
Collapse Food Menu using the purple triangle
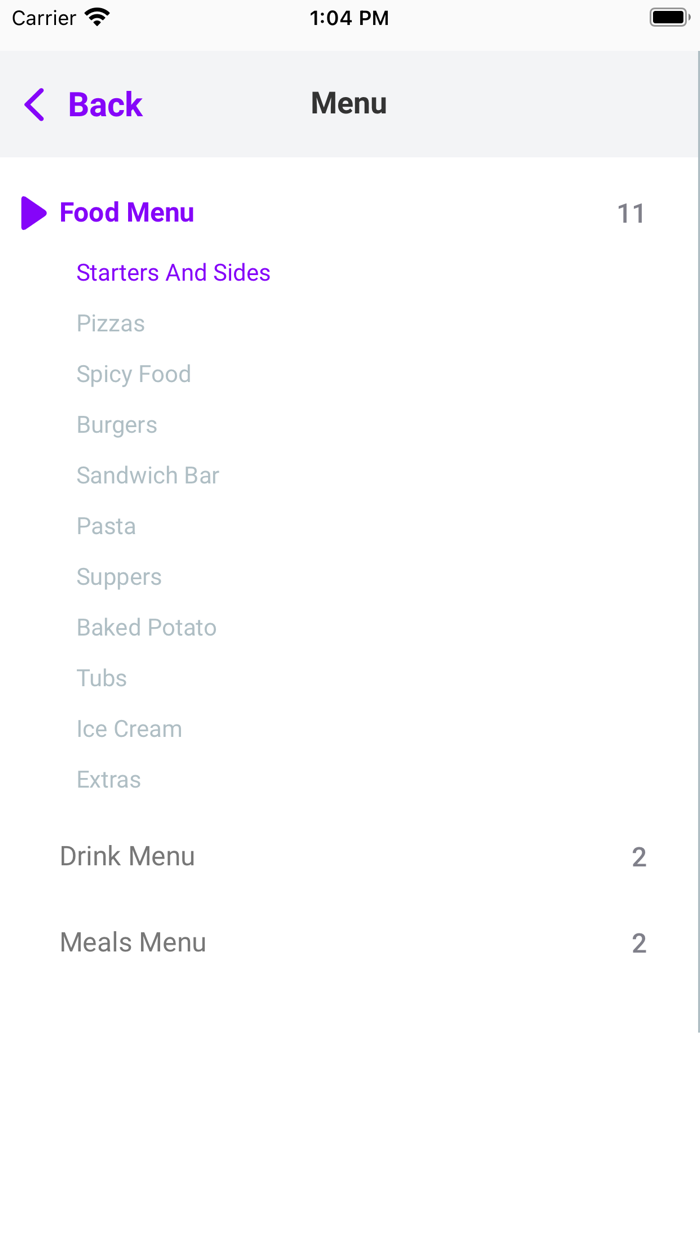(x=33, y=213)
